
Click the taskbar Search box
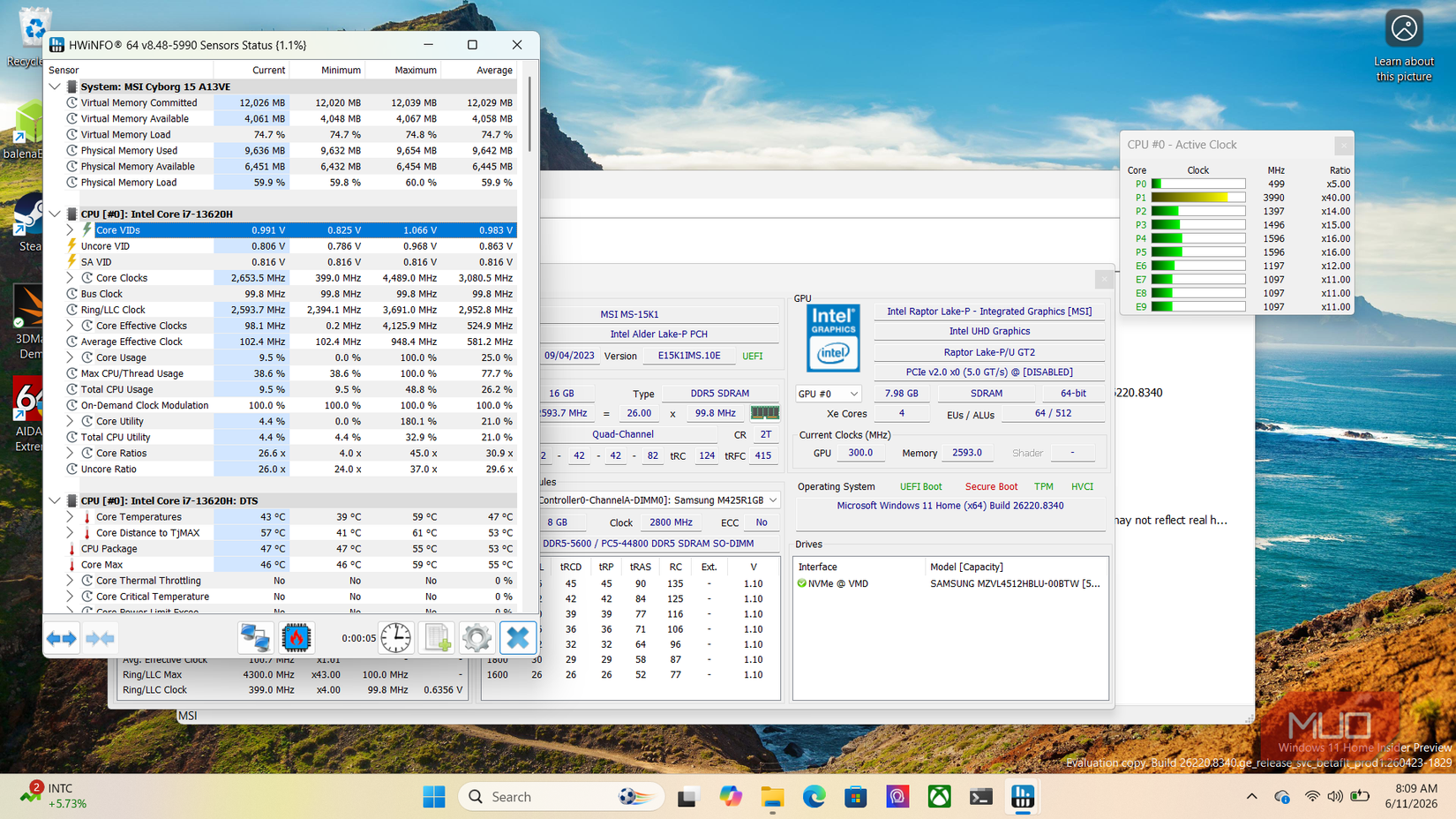coord(561,797)
